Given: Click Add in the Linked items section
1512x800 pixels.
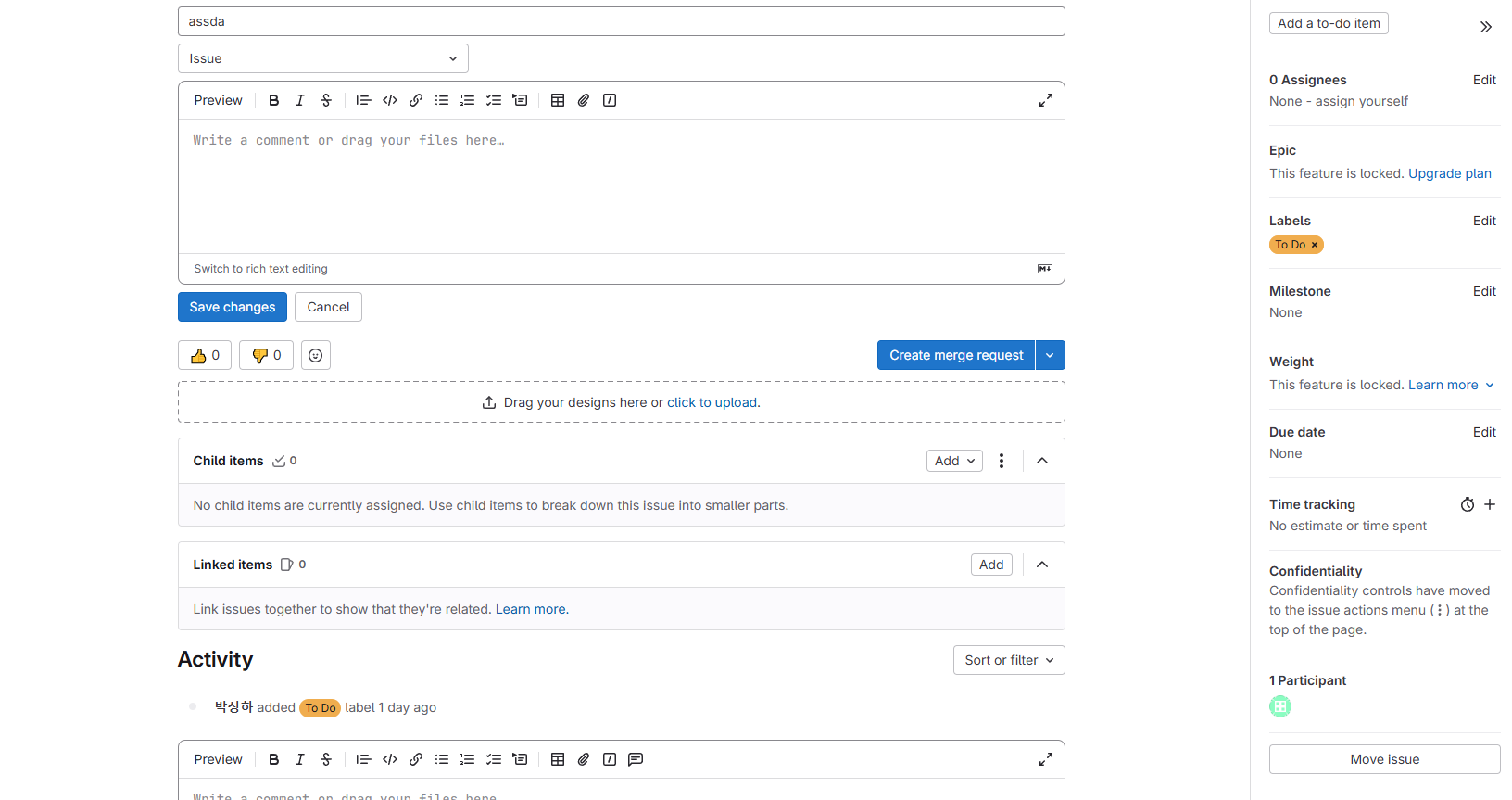Looking at the screenshot, I should pyautogui.click(x=991, y=565).
